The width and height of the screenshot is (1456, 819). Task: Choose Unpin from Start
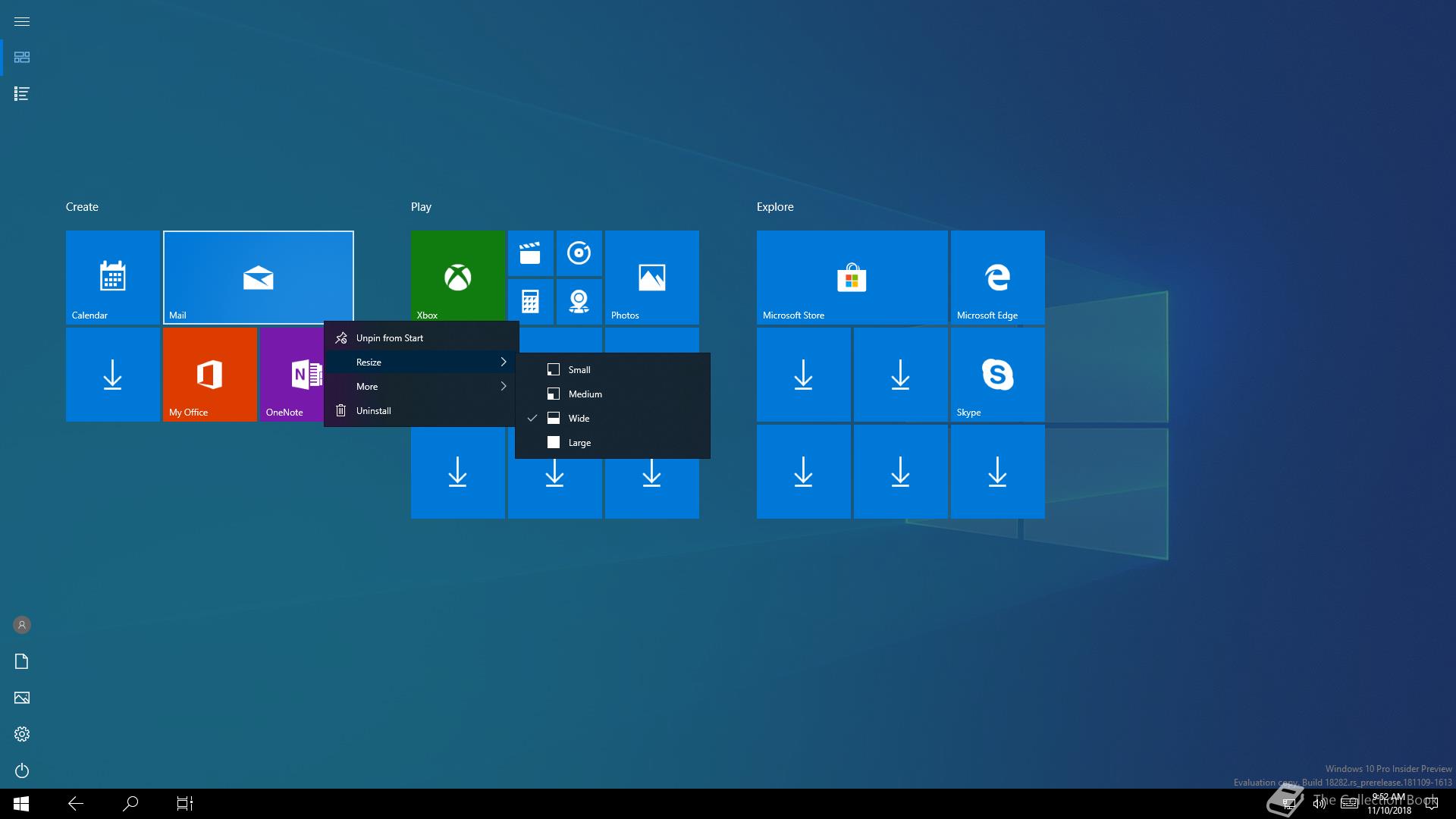(x=422, y=338)
